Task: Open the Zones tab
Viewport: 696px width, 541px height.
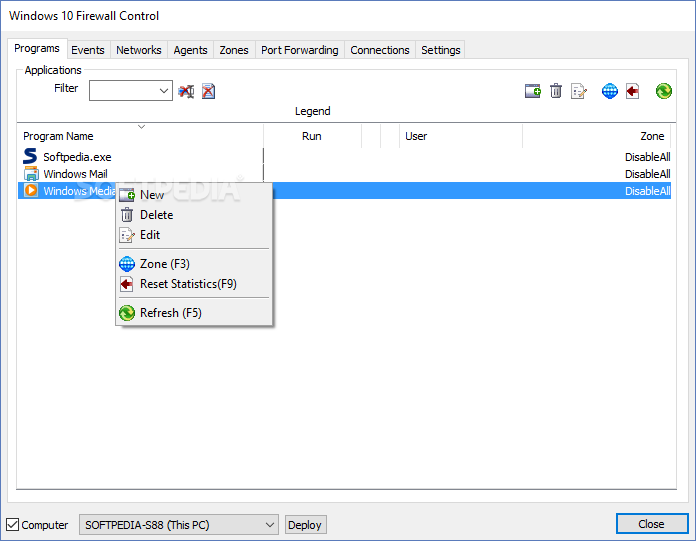Action: tap(234, 50)
